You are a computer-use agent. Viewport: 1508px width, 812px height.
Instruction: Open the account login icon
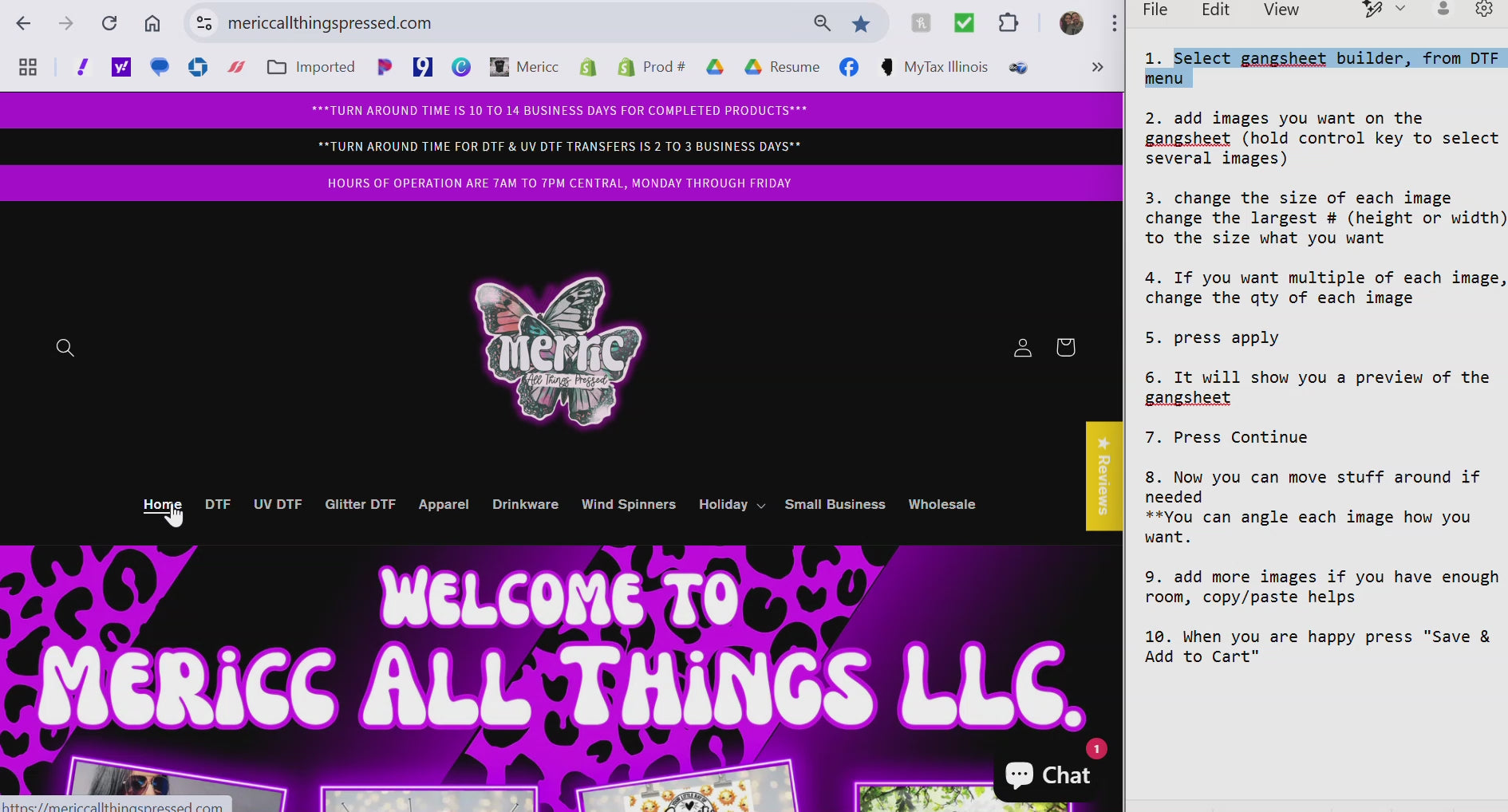[1022, 348]
